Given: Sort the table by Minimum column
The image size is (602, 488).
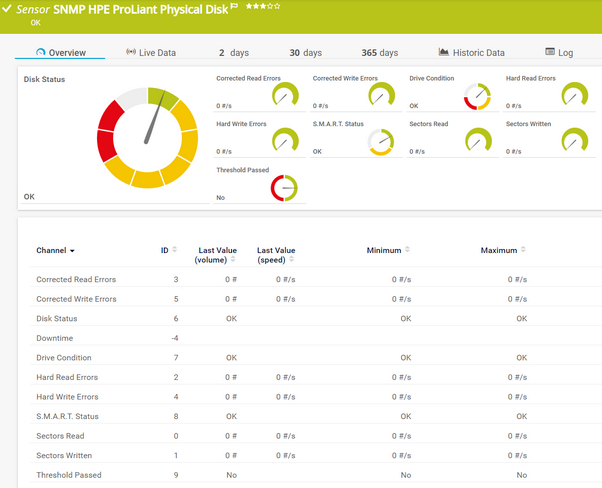Looking at the screenshot, I should click(384, 250).
